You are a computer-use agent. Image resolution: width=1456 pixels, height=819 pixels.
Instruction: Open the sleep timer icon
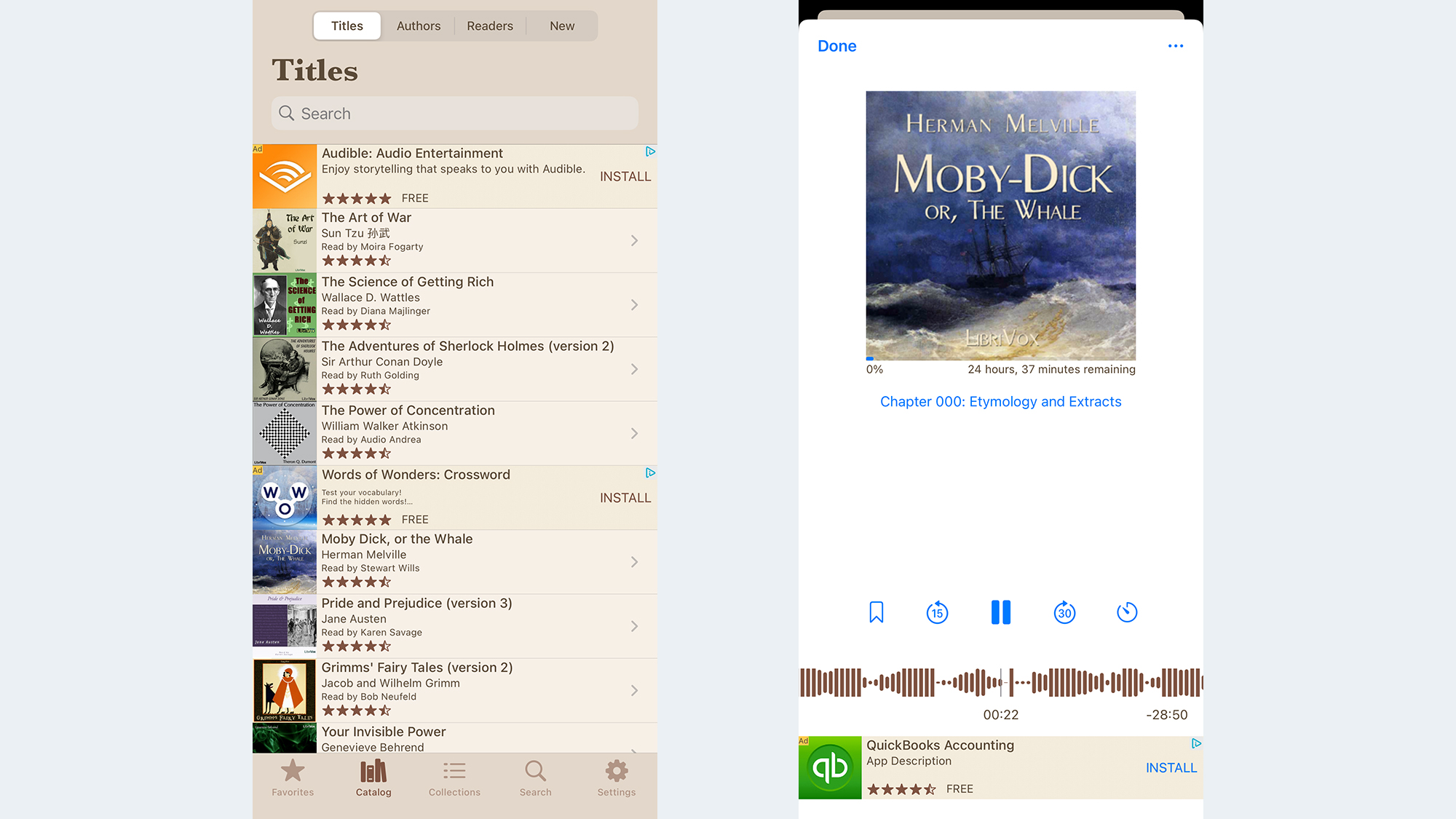pos(1127,612)
